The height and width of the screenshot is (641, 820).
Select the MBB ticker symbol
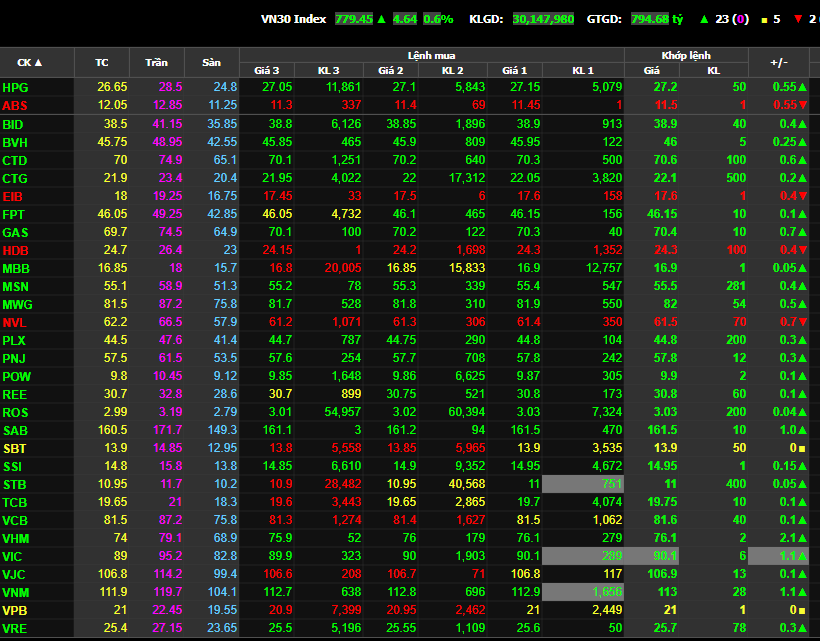tap(16, 269)
